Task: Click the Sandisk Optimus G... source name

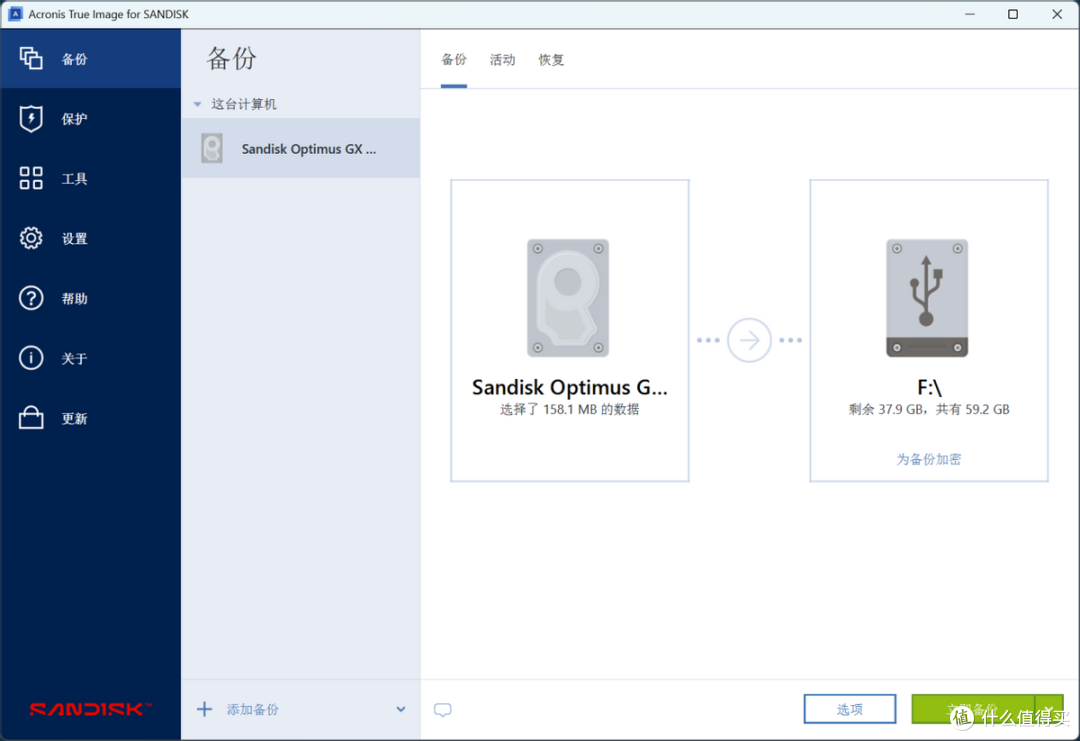Action: (570, 388)
